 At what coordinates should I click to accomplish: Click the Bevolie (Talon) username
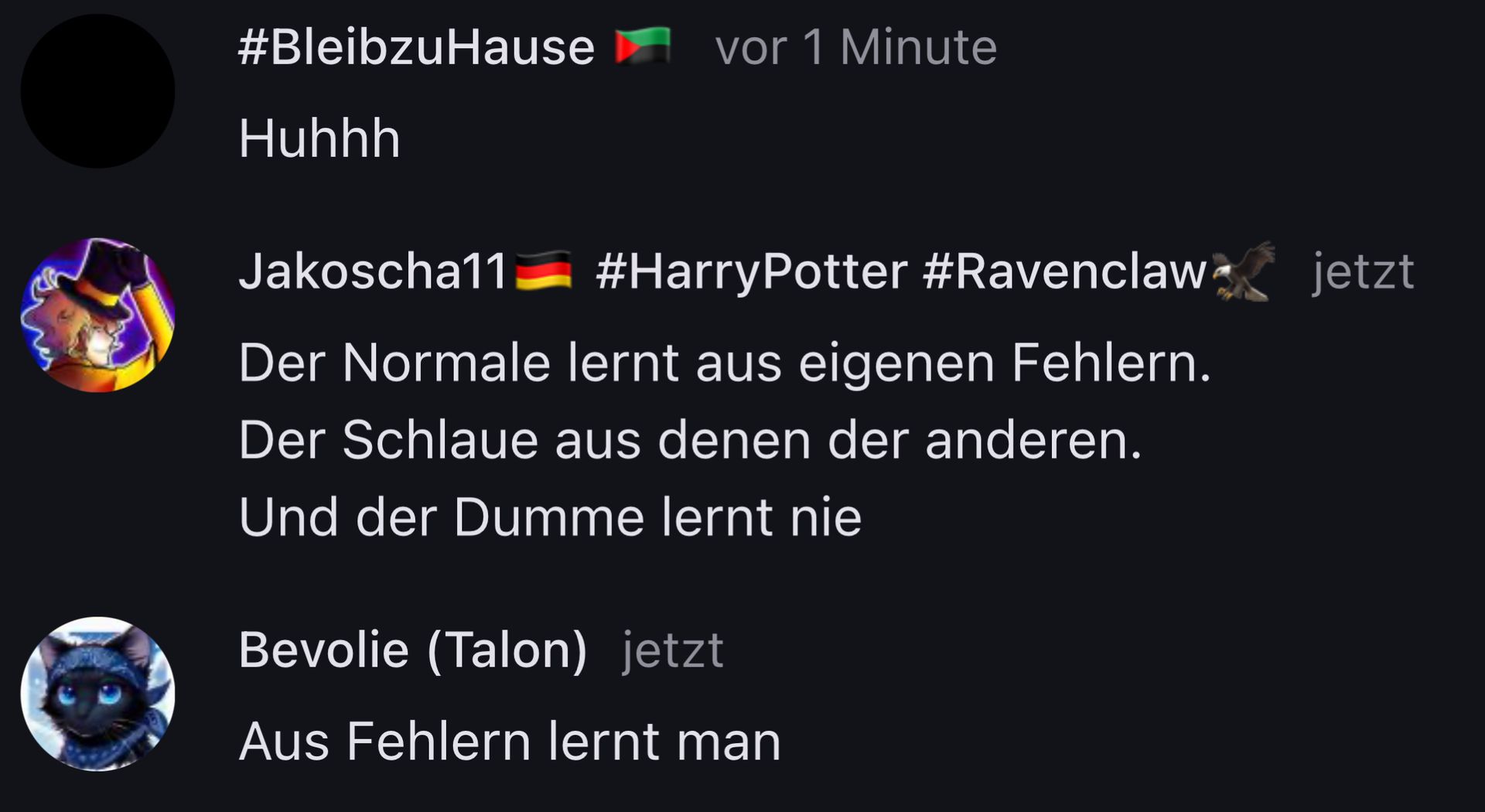click(413, 650)
